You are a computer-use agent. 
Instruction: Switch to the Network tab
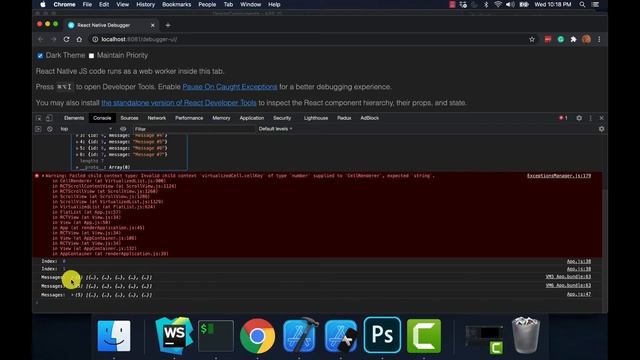pos(157,118)
